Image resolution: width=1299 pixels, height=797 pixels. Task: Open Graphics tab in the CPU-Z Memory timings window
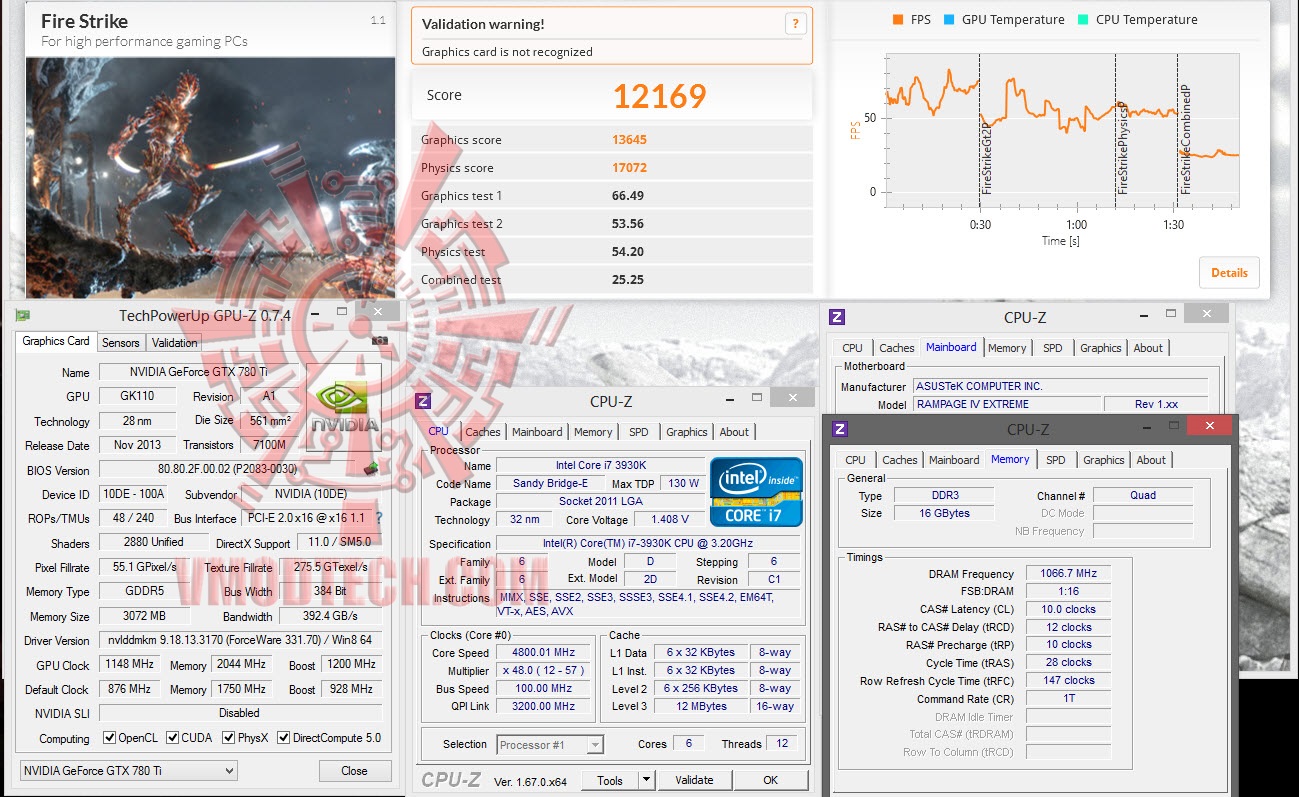tap(1104, 460)
